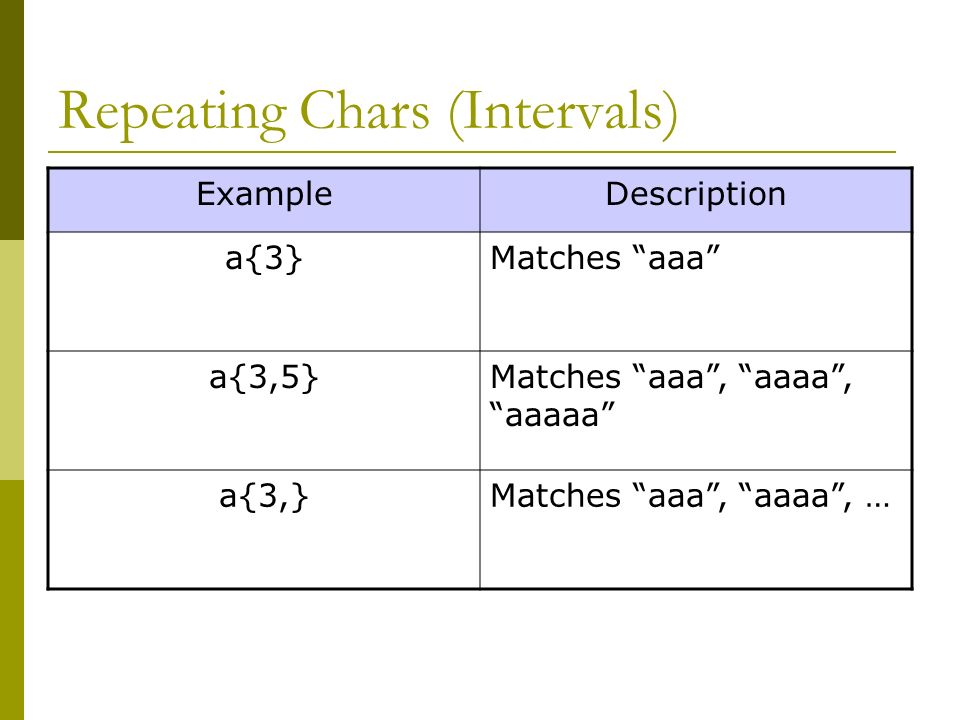Click the word (Intervals) in the title
Screen dimensions: 960x720
563,113
